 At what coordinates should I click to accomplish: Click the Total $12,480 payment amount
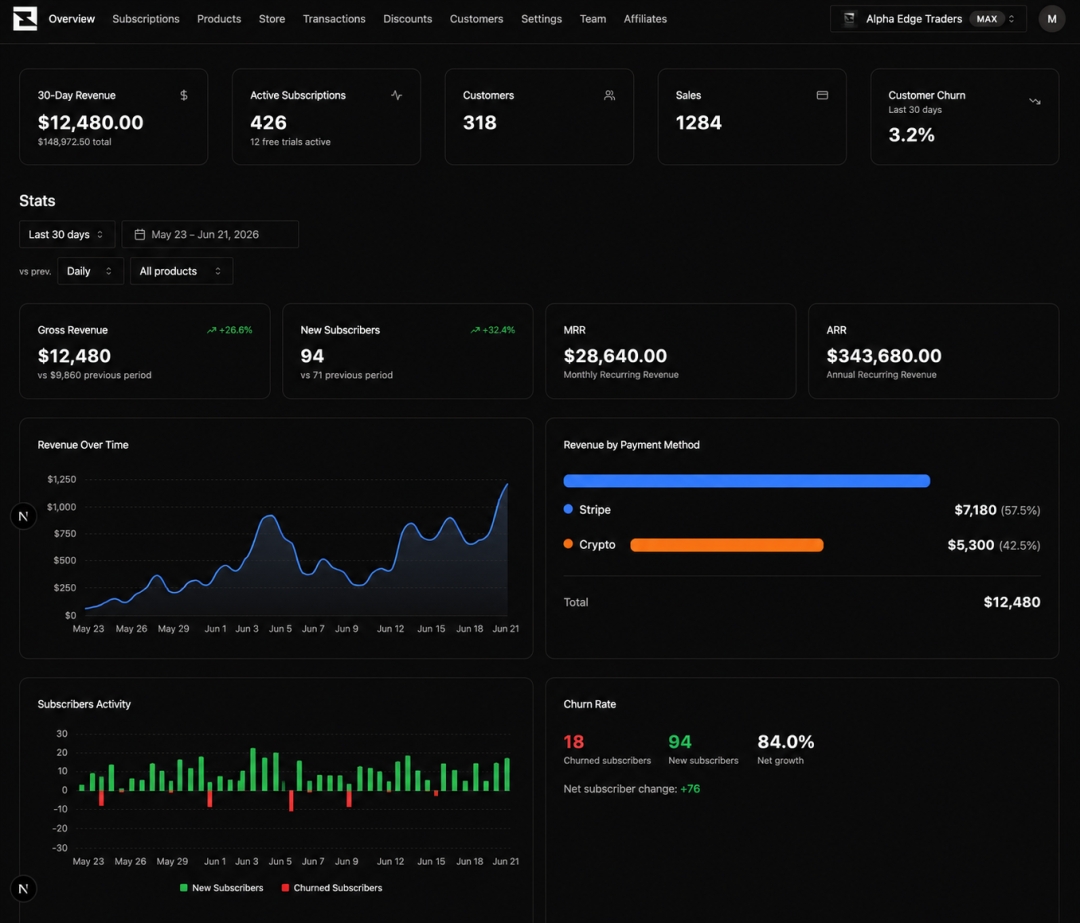[1012, 602]
